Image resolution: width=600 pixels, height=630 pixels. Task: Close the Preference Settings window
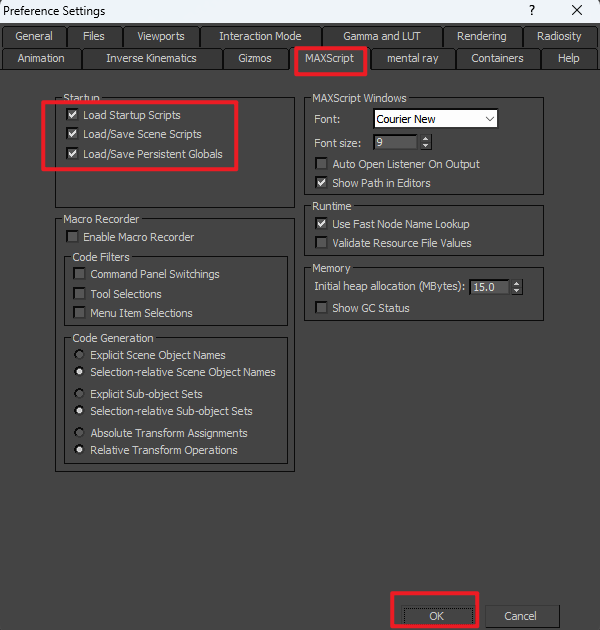click(577, 10)
